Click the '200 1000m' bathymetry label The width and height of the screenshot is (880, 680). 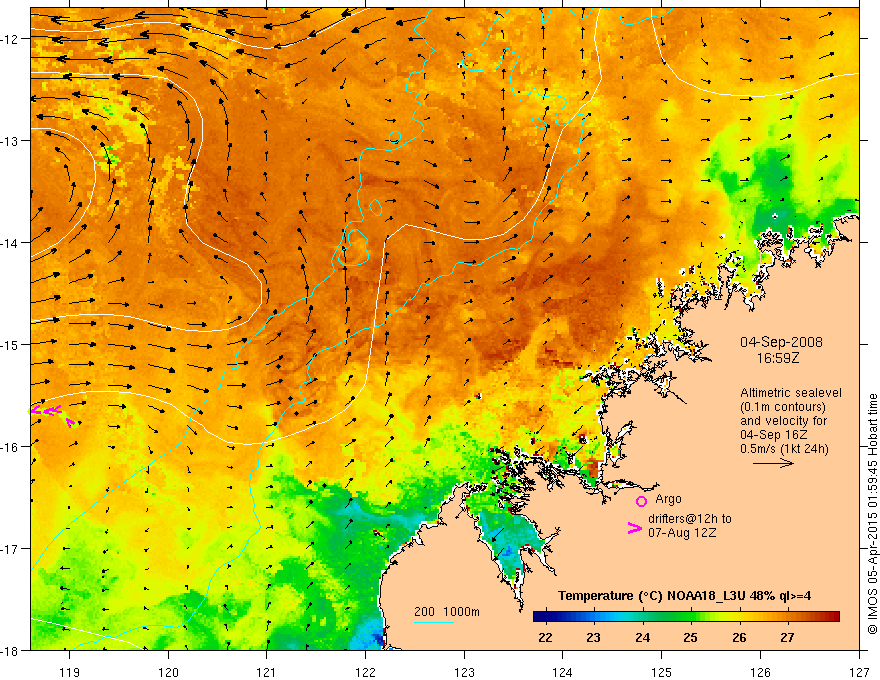point(447,612)
